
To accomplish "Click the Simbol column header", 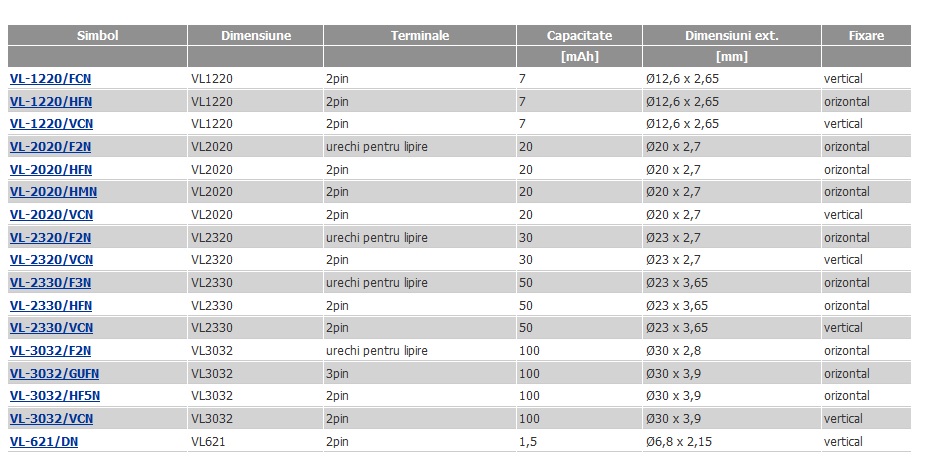I will [97, 35].
